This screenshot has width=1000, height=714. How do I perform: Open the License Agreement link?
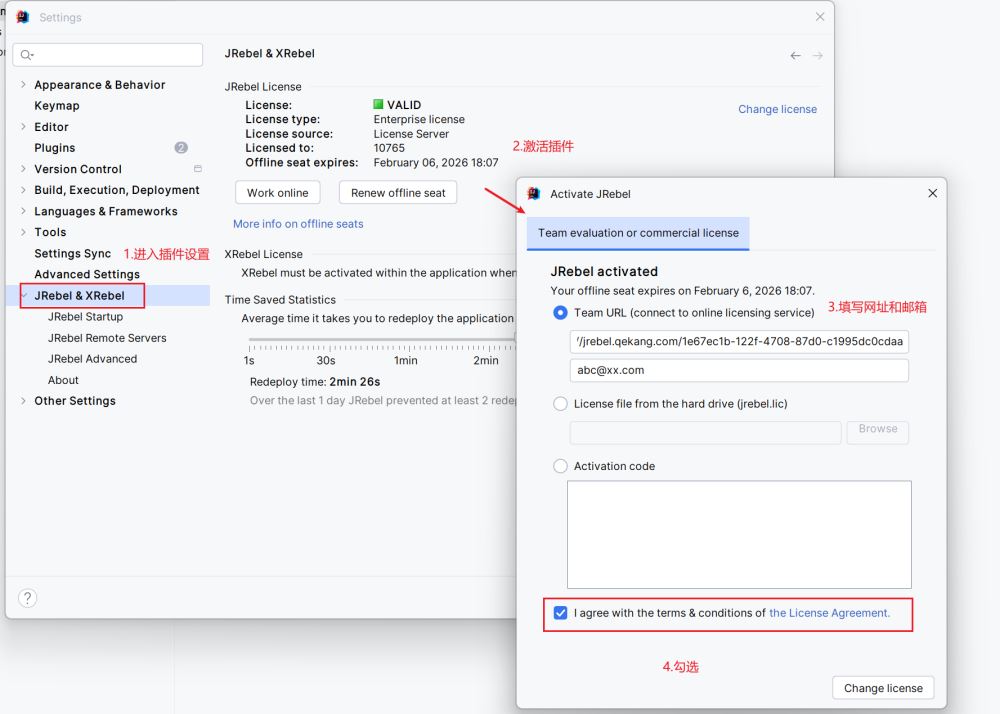click(829, 613)
